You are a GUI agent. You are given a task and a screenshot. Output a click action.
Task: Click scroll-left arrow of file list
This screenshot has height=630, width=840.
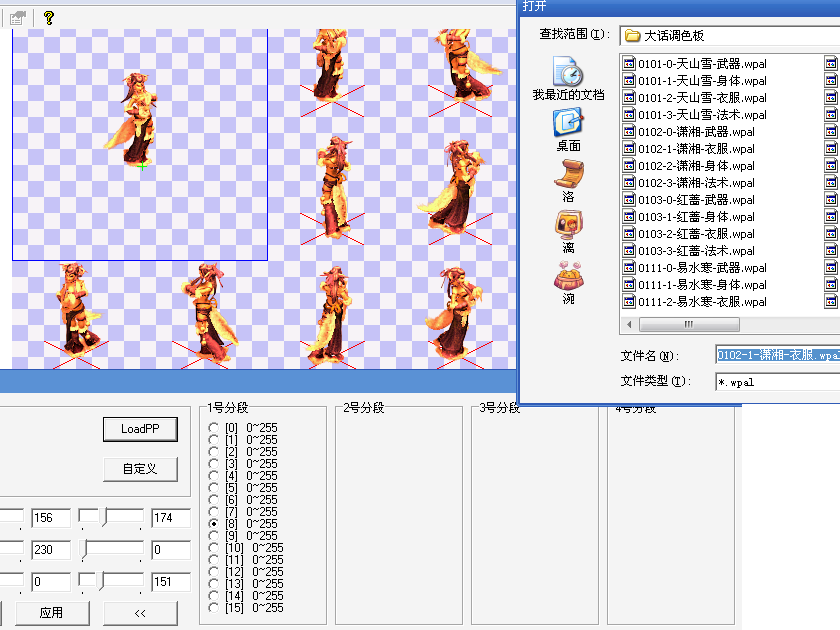click(629, 324)
